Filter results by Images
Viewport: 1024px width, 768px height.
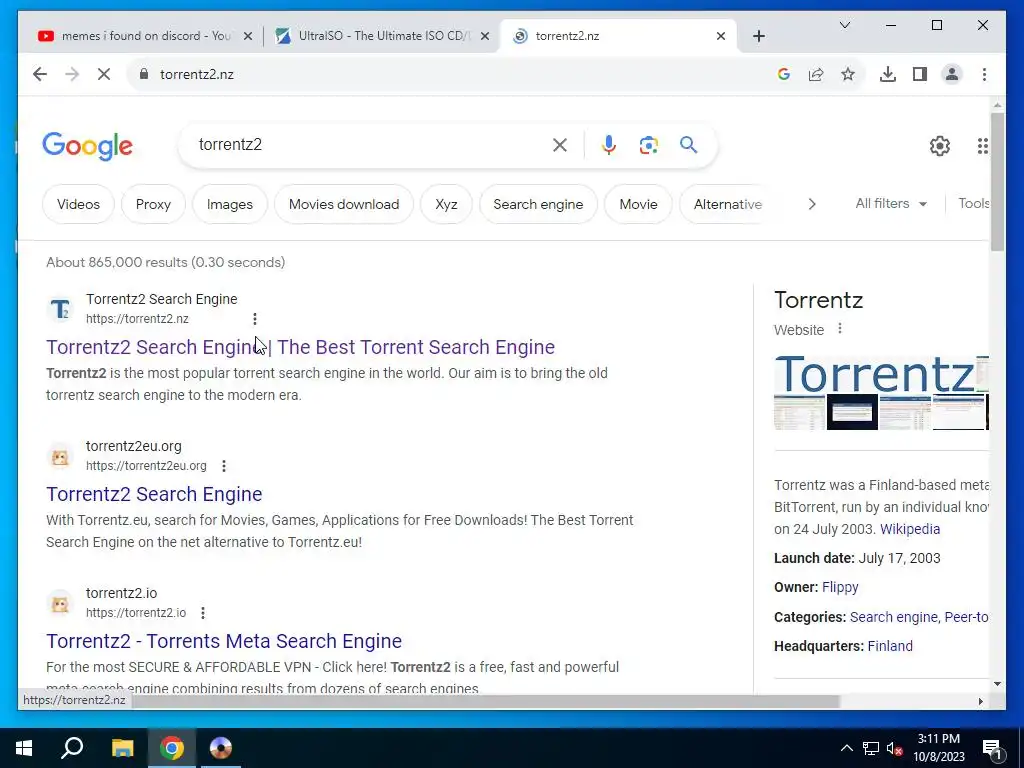(x=230, y=204)
